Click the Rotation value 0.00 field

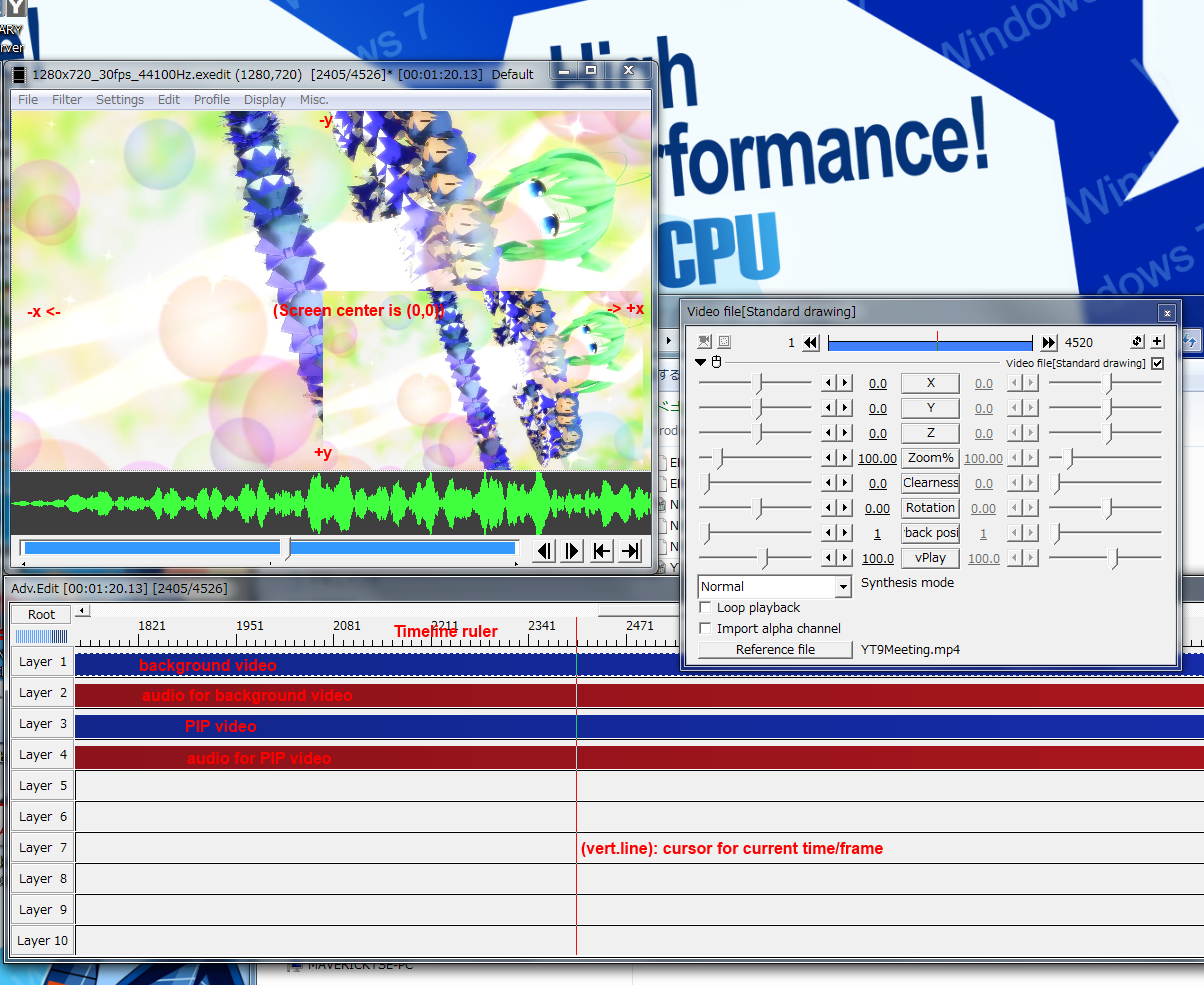[x=877, y=509]
